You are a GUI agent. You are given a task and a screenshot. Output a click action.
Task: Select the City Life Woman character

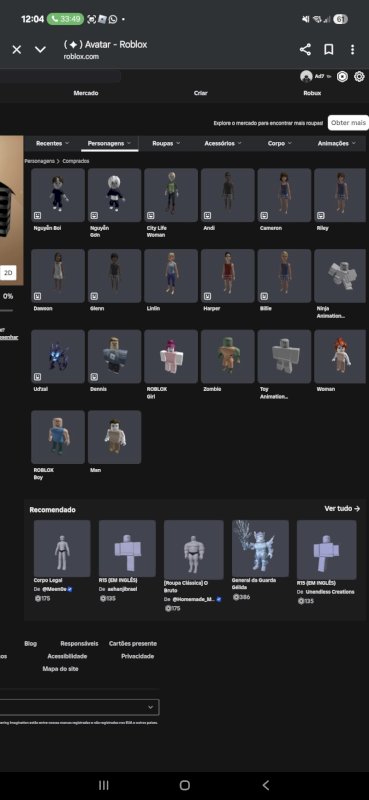pos(171,195)
